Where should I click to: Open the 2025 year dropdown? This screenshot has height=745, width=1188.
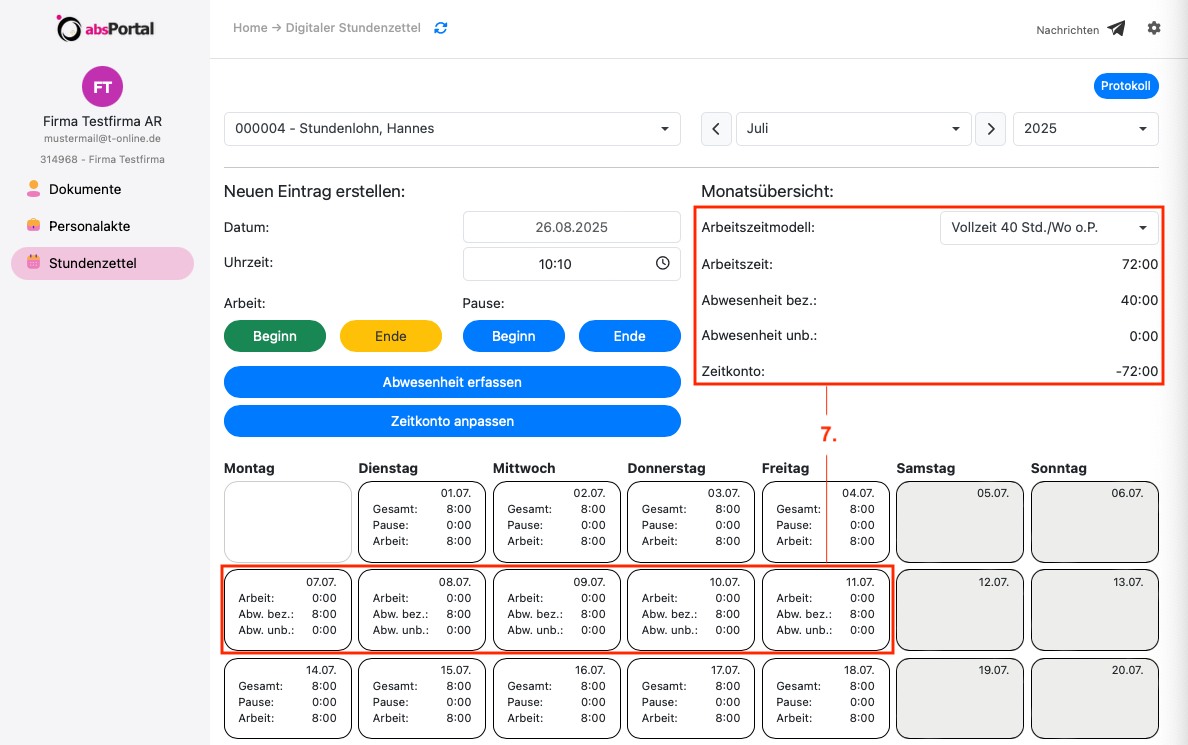pos(1085,129)
